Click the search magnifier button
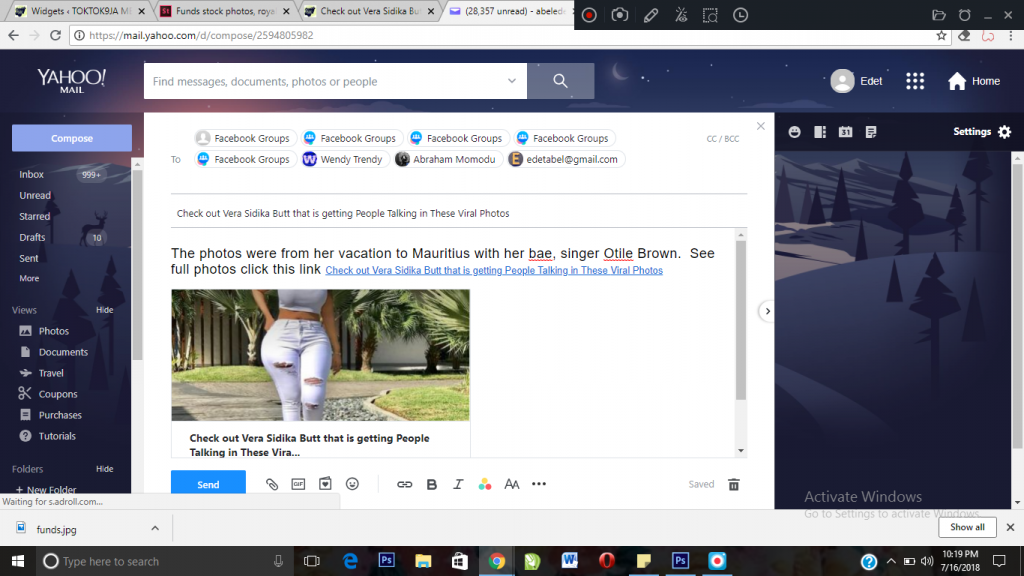1024x576 pixels. coord(560,81)
